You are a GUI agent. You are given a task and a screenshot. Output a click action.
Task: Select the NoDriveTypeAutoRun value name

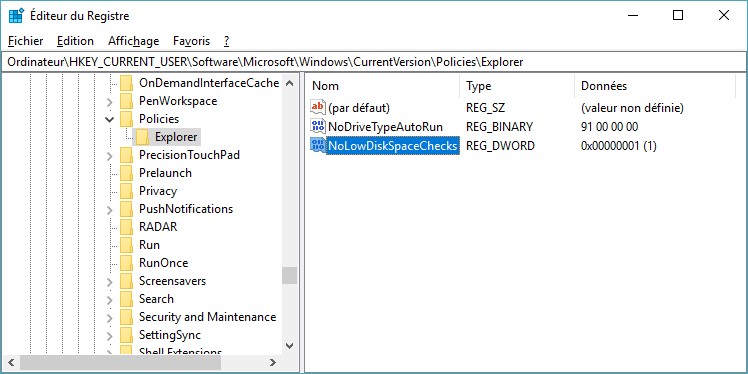coord(385,127)
